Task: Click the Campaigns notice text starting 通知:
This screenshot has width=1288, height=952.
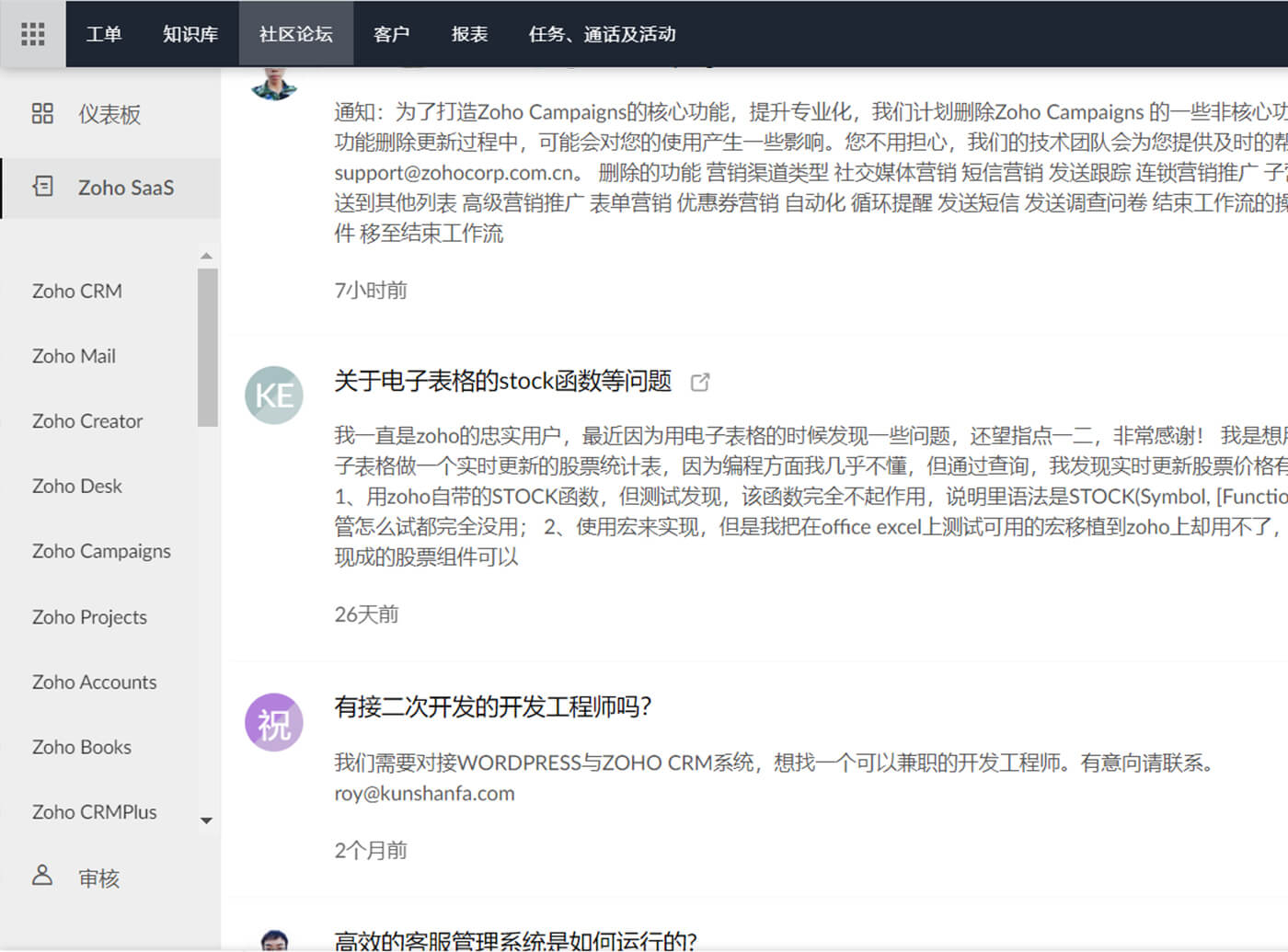Action: [811, 172]
